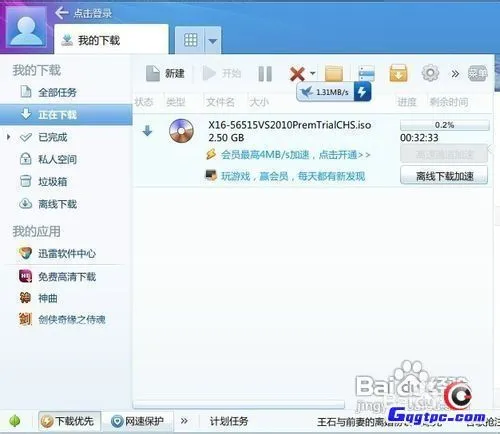500x434 pixels.
Task: Click the 离线下载加速 button
Action: point(444,175)
